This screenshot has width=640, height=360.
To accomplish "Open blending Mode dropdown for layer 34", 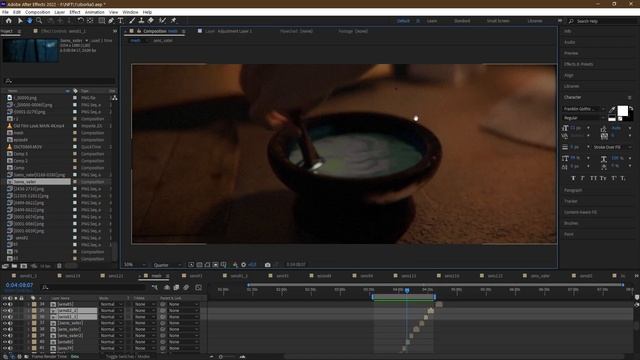I will [x=111, y=304].
